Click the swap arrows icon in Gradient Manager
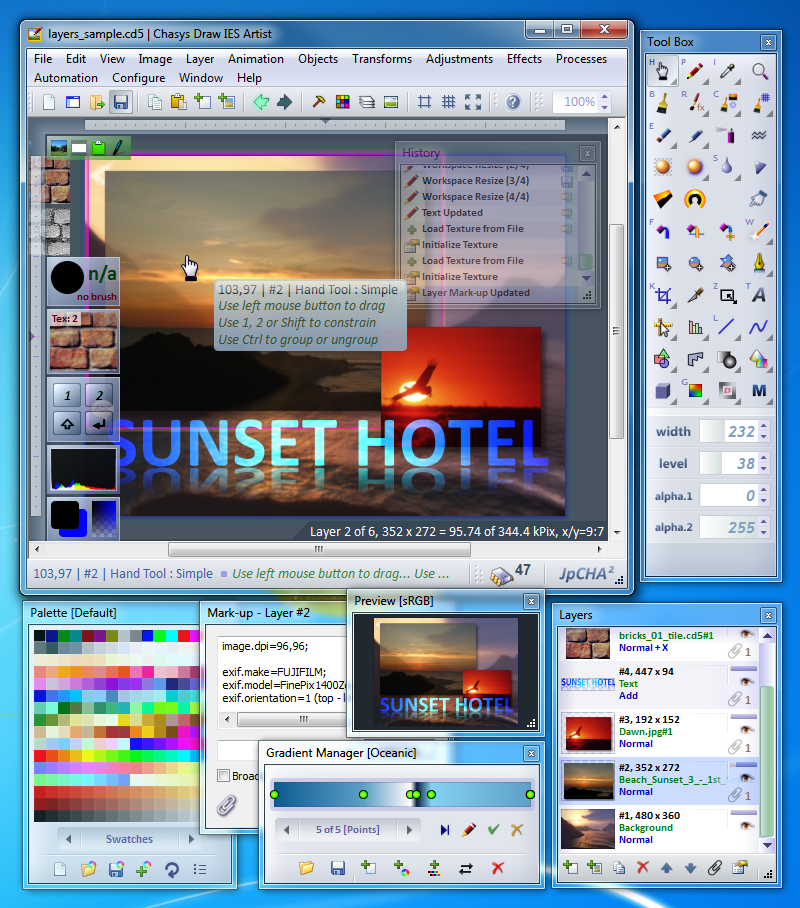 point(466,868)
